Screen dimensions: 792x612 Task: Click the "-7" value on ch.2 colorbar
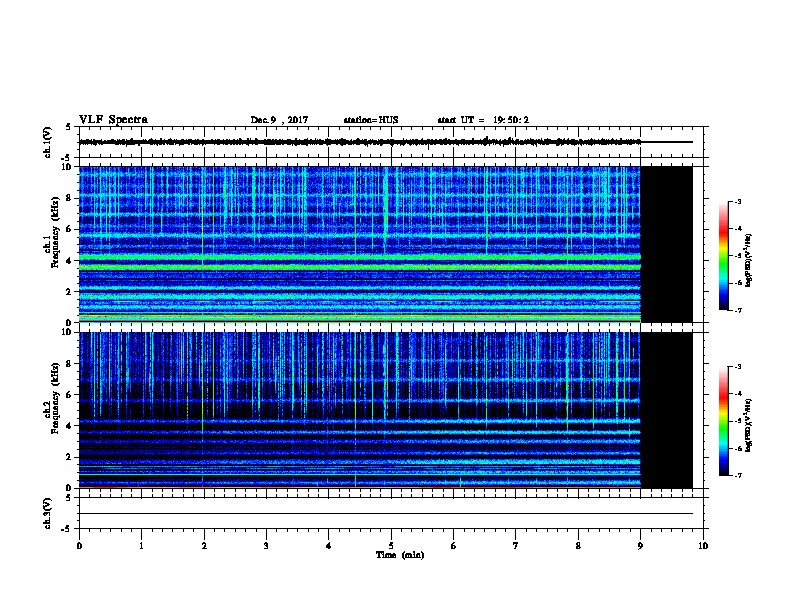pos(737,475)
